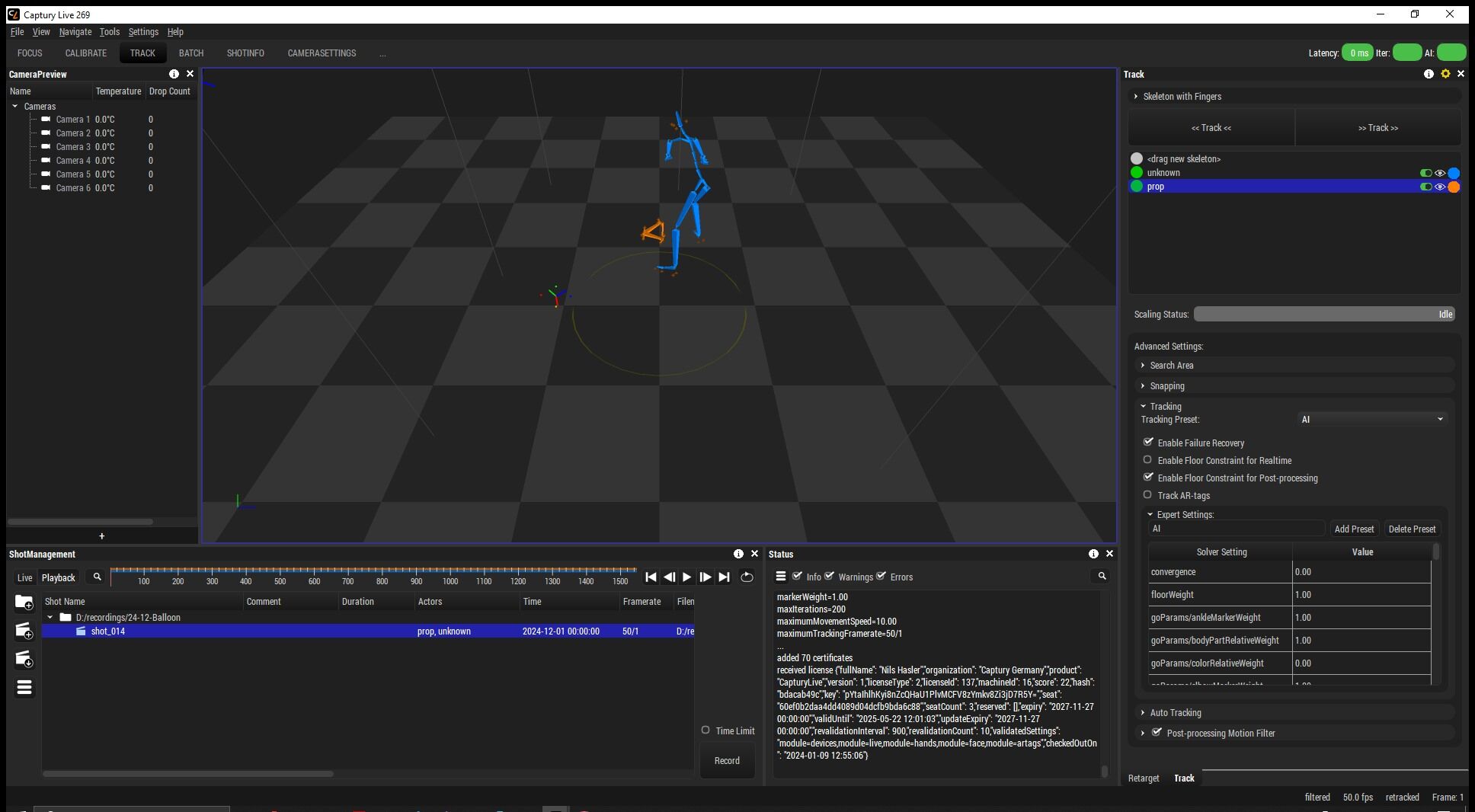Open the Tracking Preset dropdown
The height and width of the screenshot is (812, 1475).
pos(1371,420)
